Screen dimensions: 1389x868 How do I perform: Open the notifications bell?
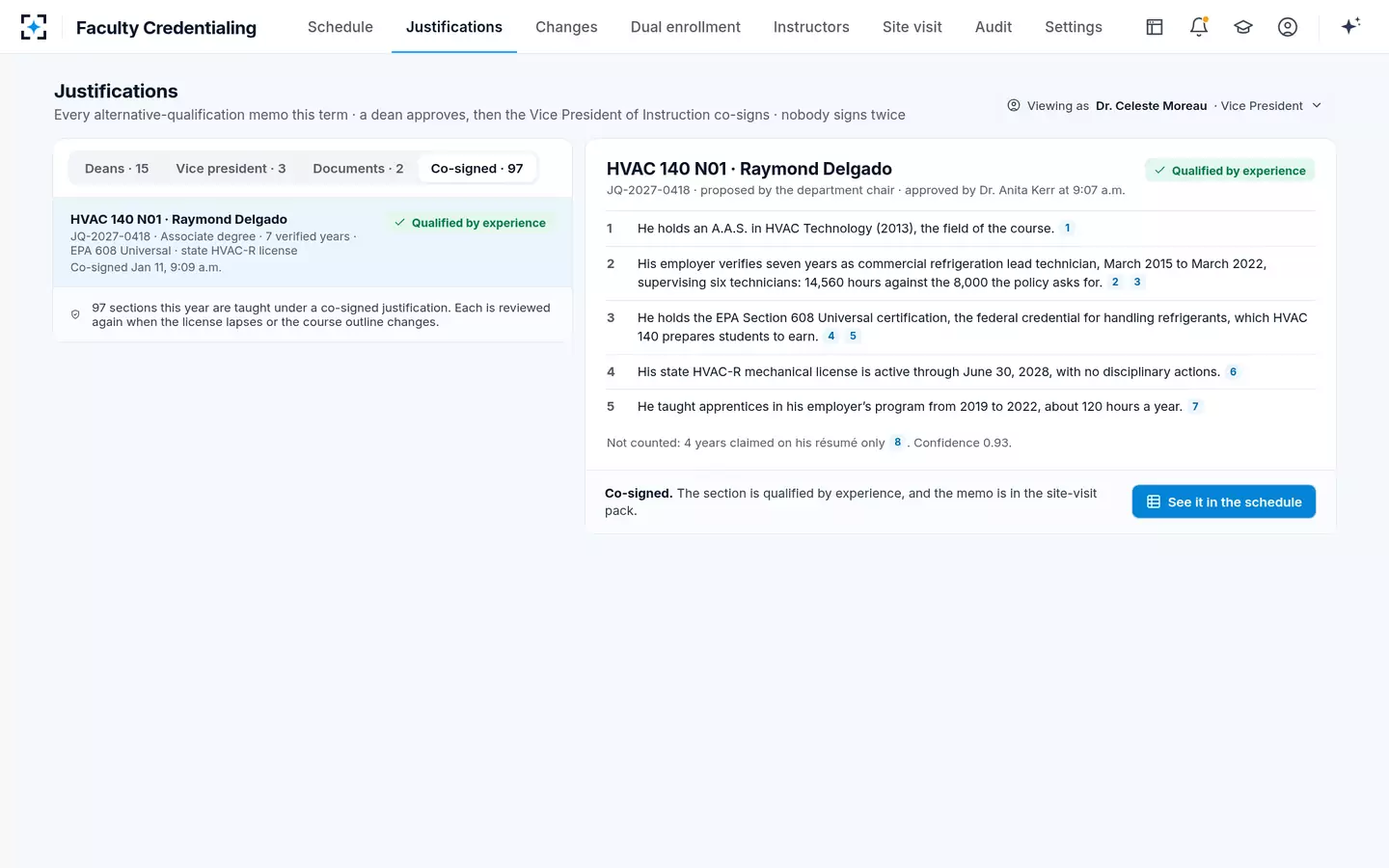tap(1199, 27)
